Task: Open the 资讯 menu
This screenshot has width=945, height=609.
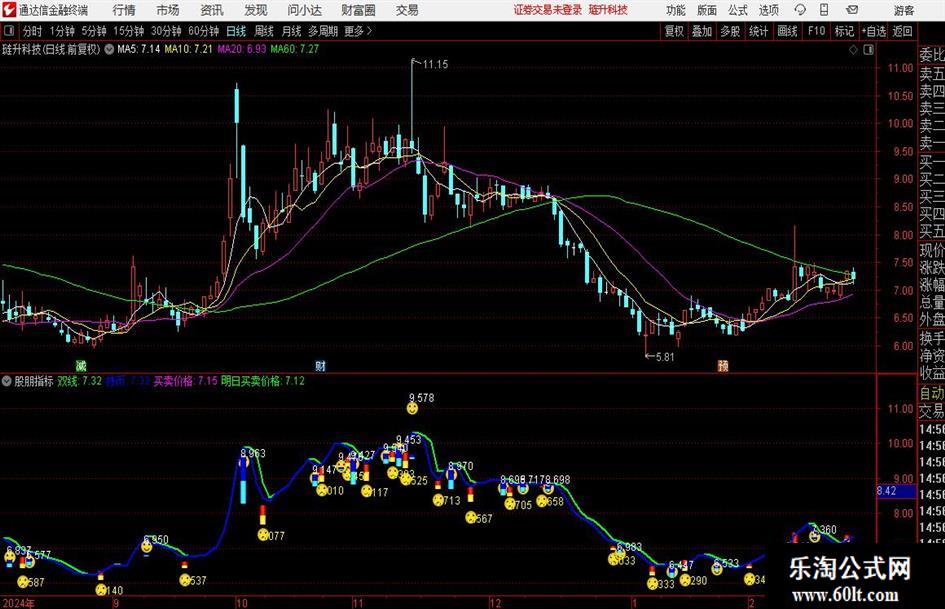Action: 212,10
